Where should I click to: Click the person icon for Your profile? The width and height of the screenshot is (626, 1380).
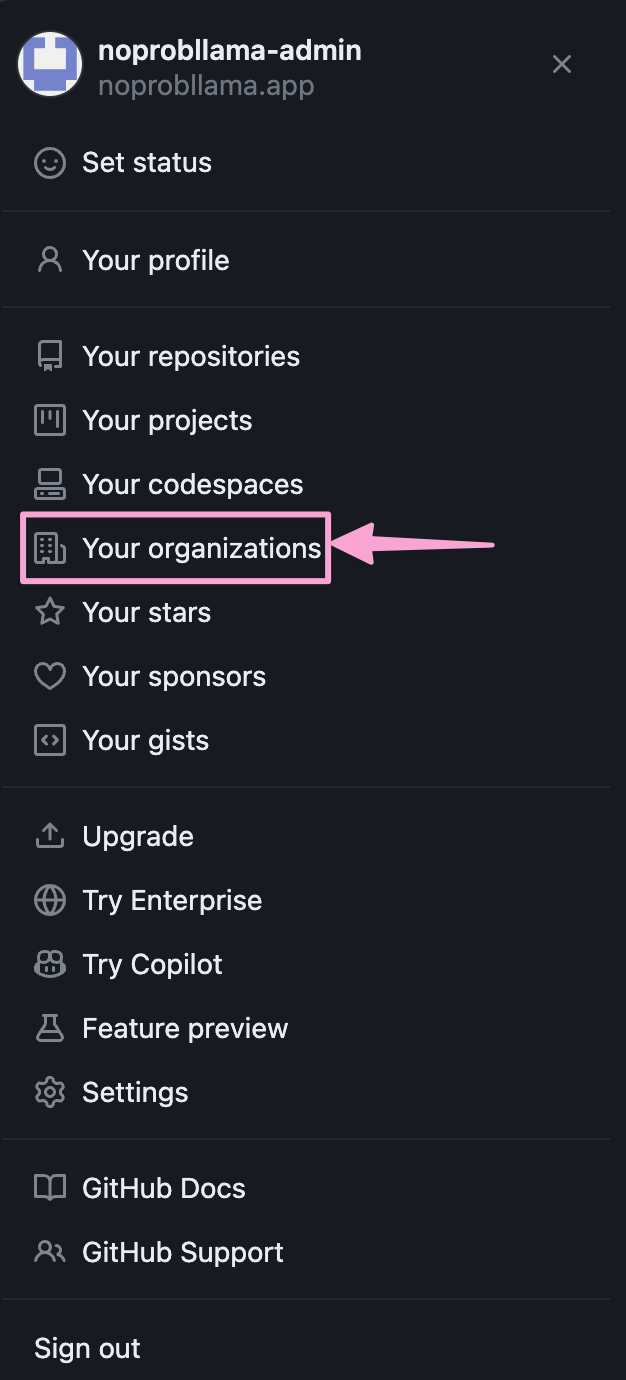(x=50, y=260)
